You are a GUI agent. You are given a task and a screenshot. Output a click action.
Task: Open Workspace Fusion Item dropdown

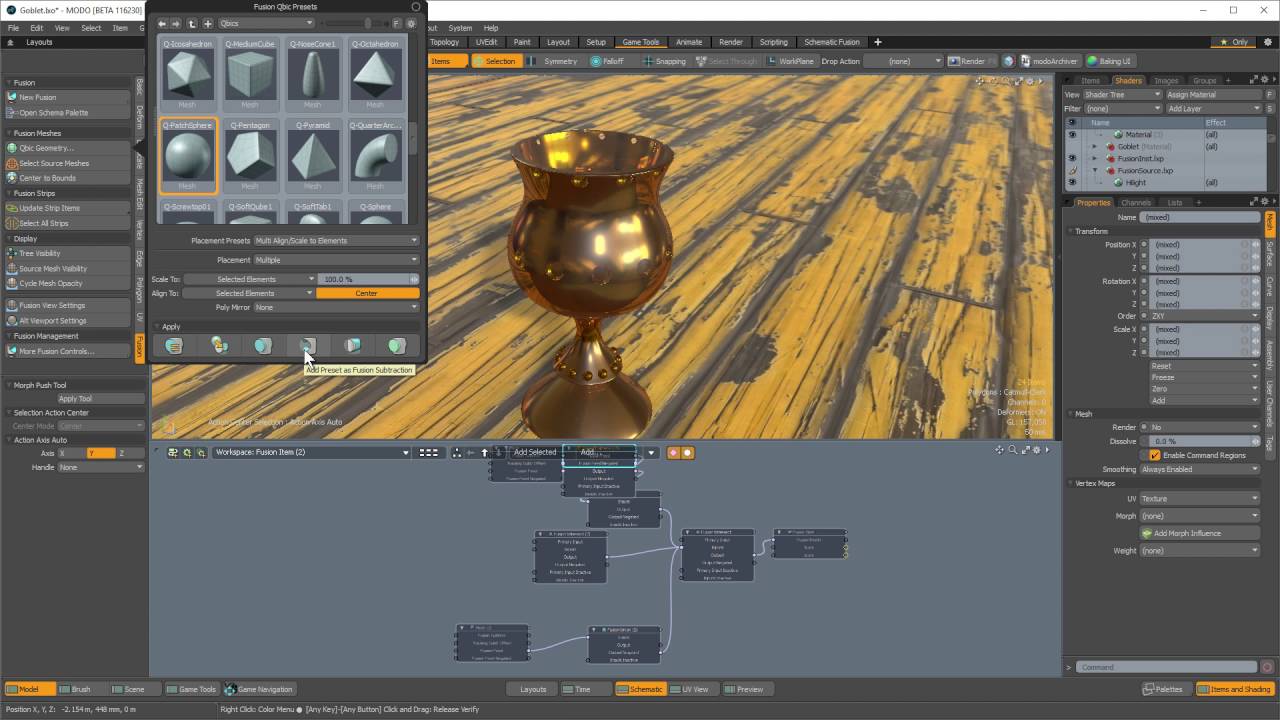[310, 452]
